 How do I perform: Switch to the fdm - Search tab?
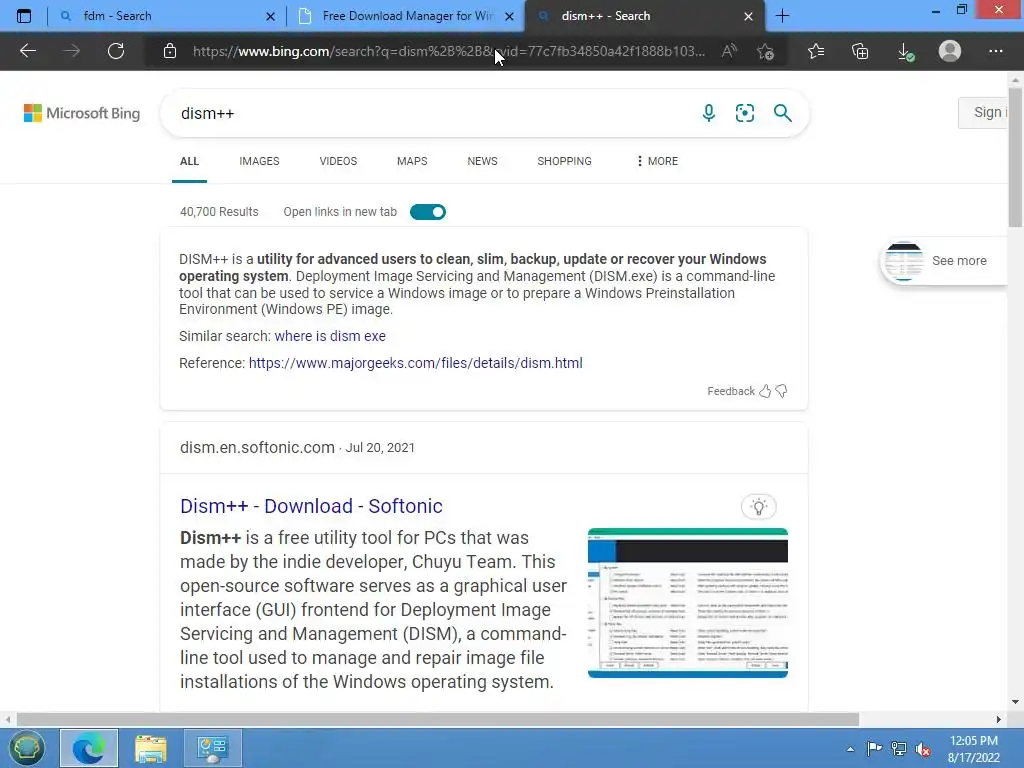pos(157,16)
